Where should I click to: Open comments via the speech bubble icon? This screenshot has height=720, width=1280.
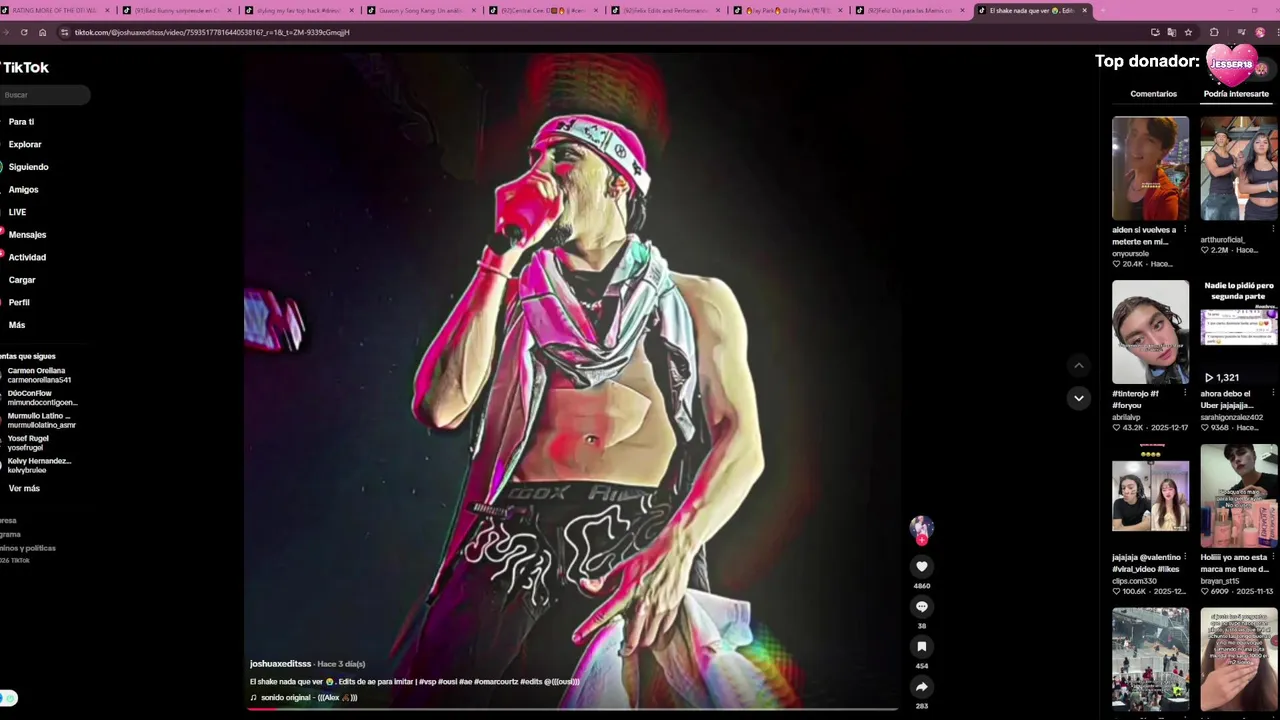pos(921,606)
